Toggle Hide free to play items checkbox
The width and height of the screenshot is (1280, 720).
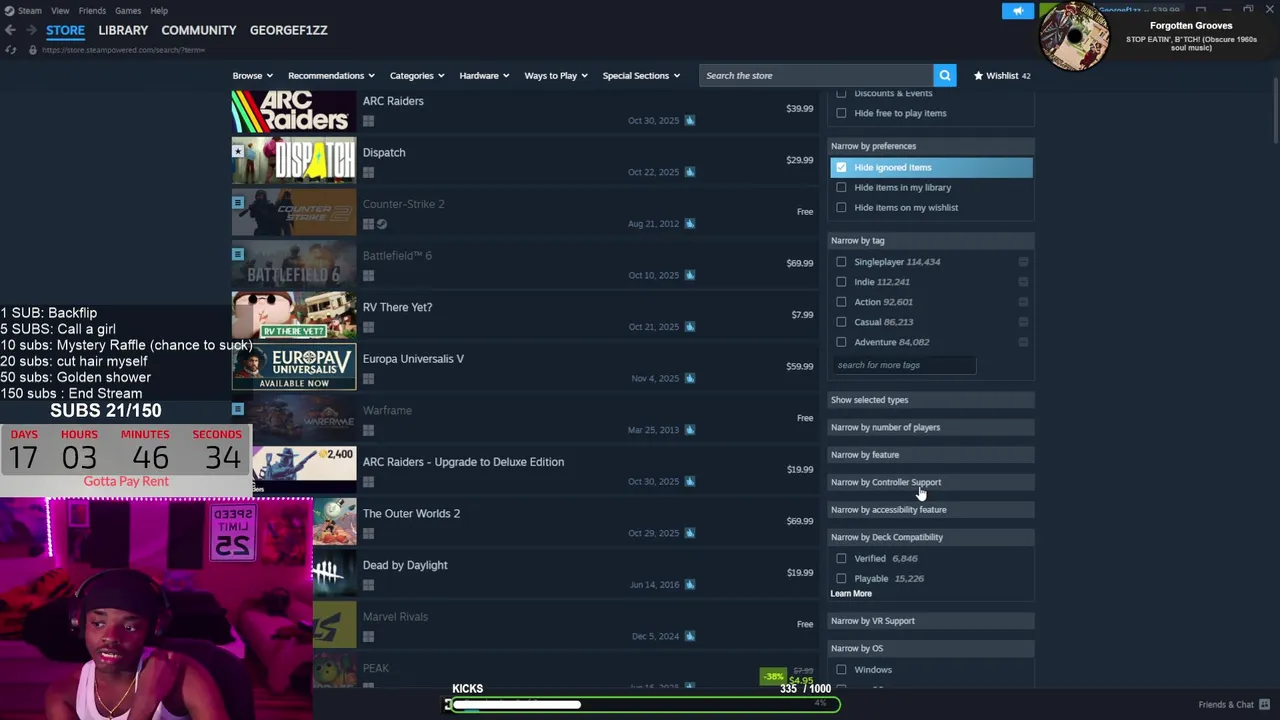click(841, 113)
